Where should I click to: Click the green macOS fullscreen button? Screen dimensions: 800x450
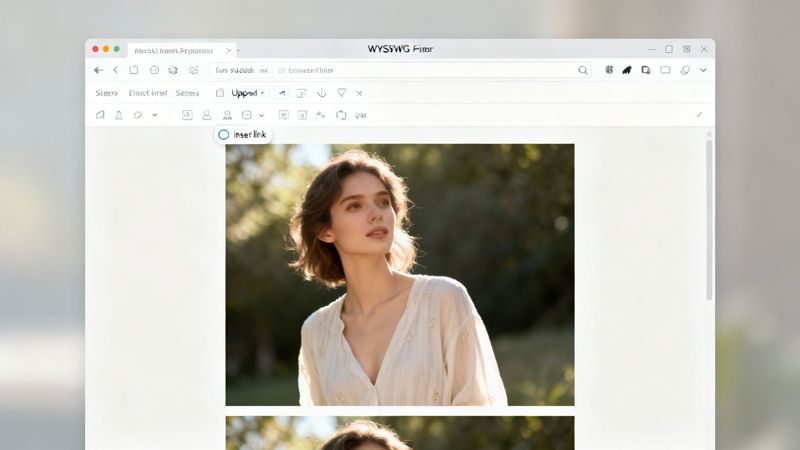(x=117, y=49)
